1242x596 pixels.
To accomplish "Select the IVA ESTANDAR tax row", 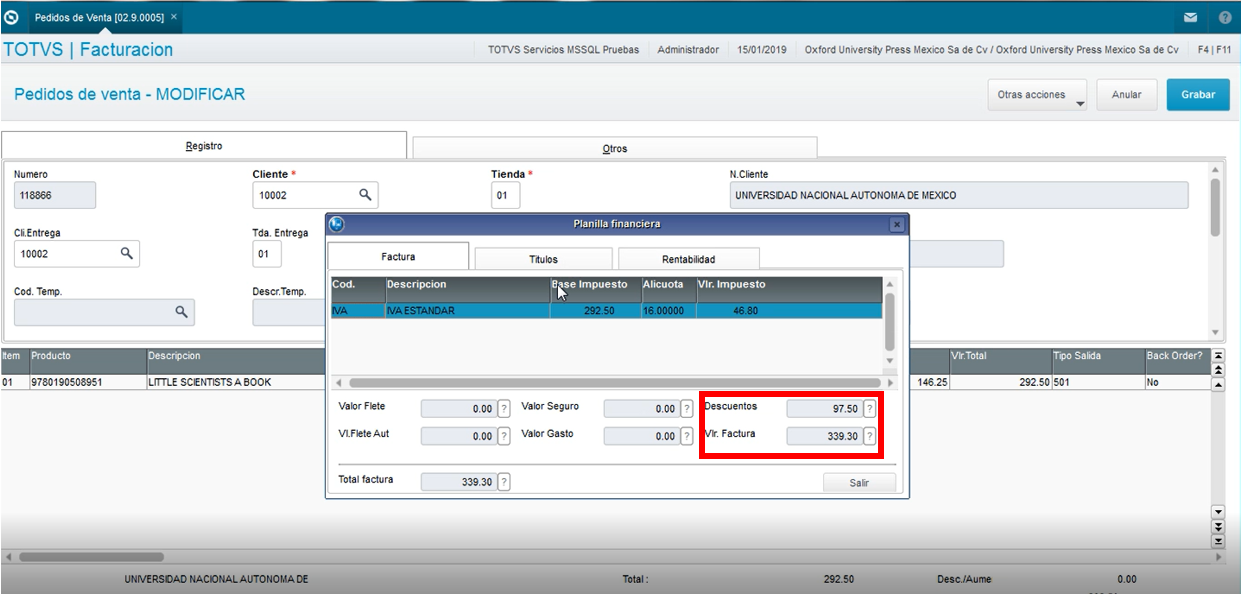I will pyautogui.click(x=607, y=311).
